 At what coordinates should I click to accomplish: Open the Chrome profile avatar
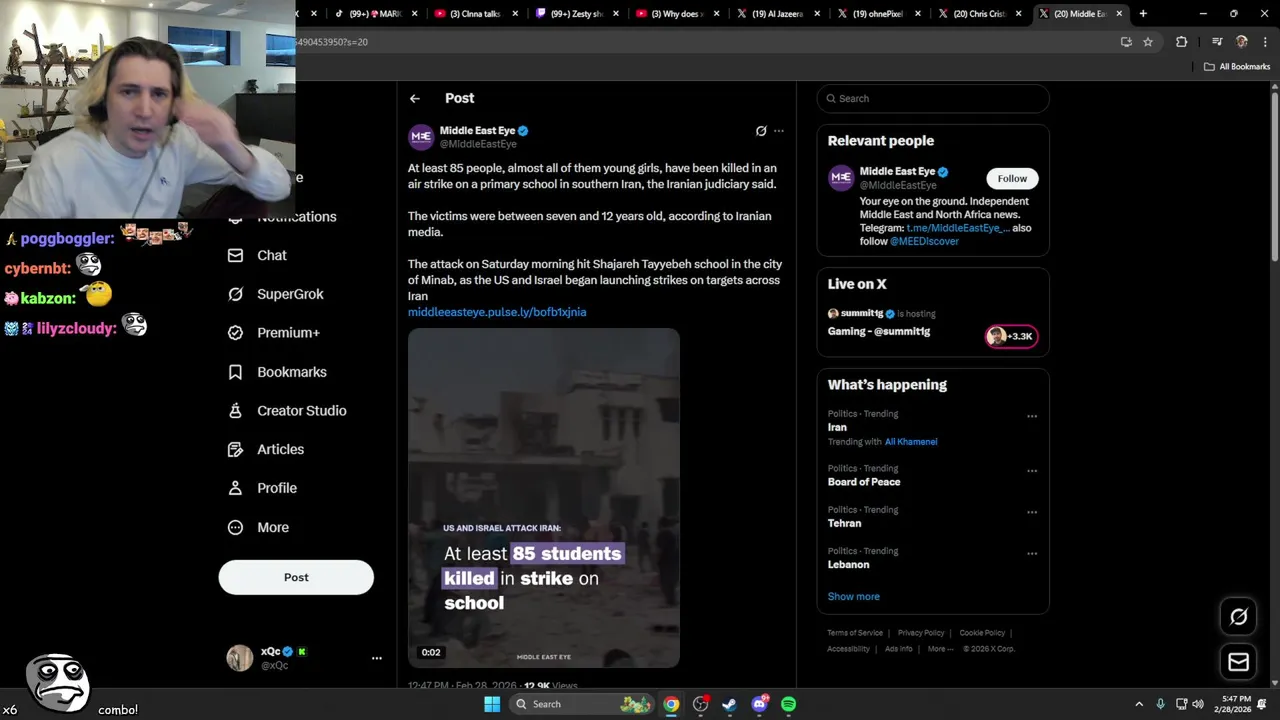pos(1242,42)
